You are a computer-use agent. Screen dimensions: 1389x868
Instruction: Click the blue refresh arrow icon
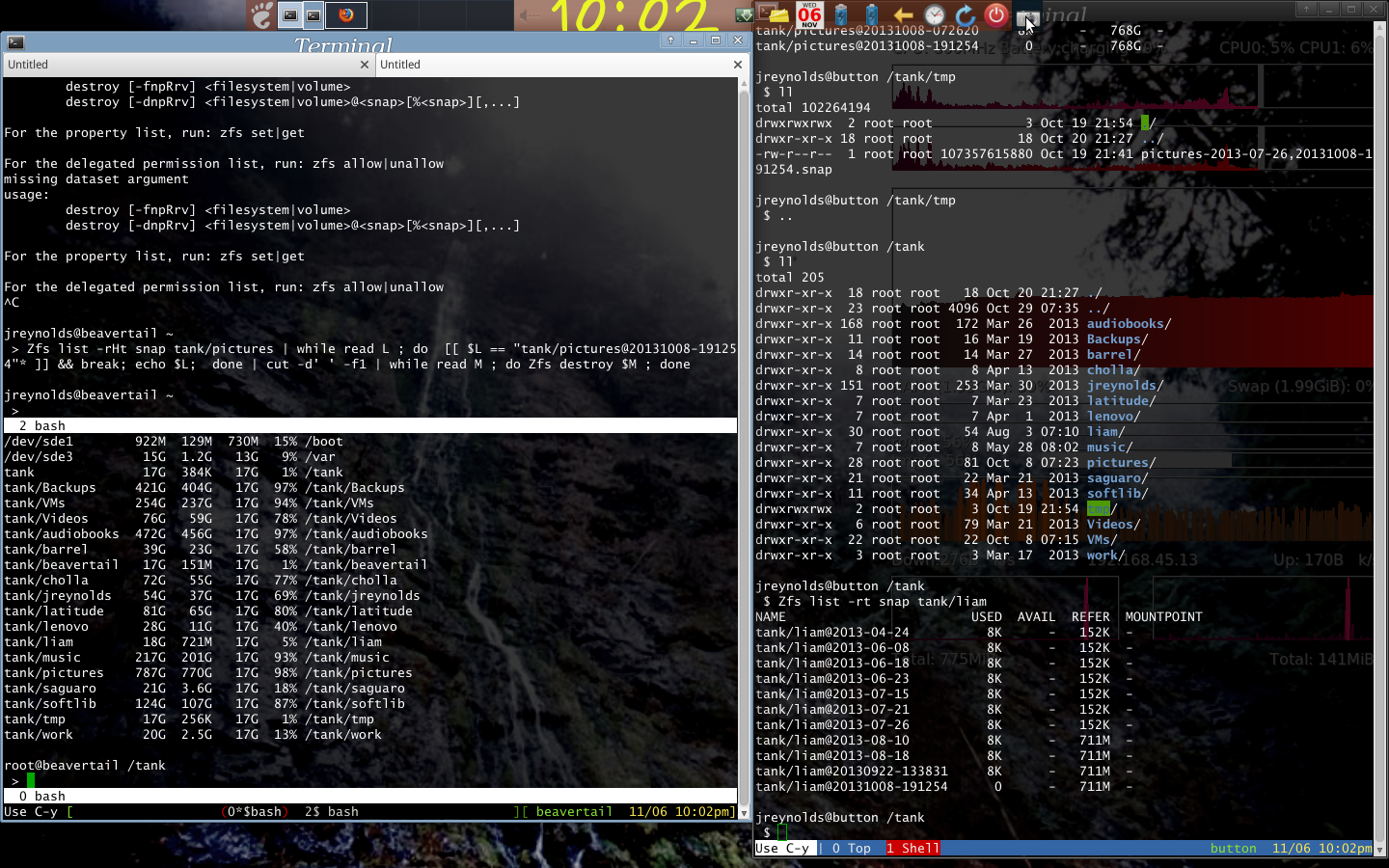click(965, 14)
